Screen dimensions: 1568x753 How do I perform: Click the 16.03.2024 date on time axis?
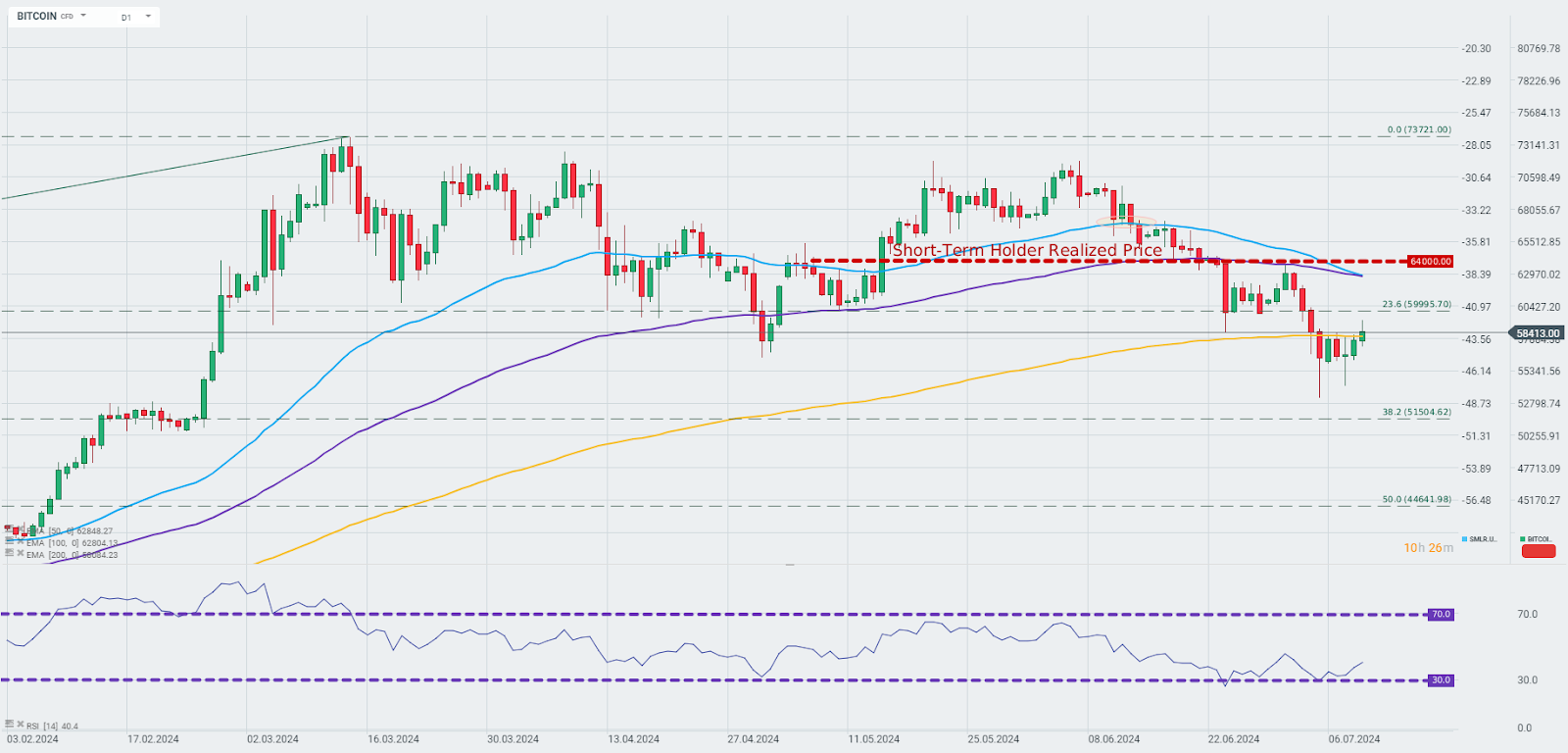tap(393, 739)
